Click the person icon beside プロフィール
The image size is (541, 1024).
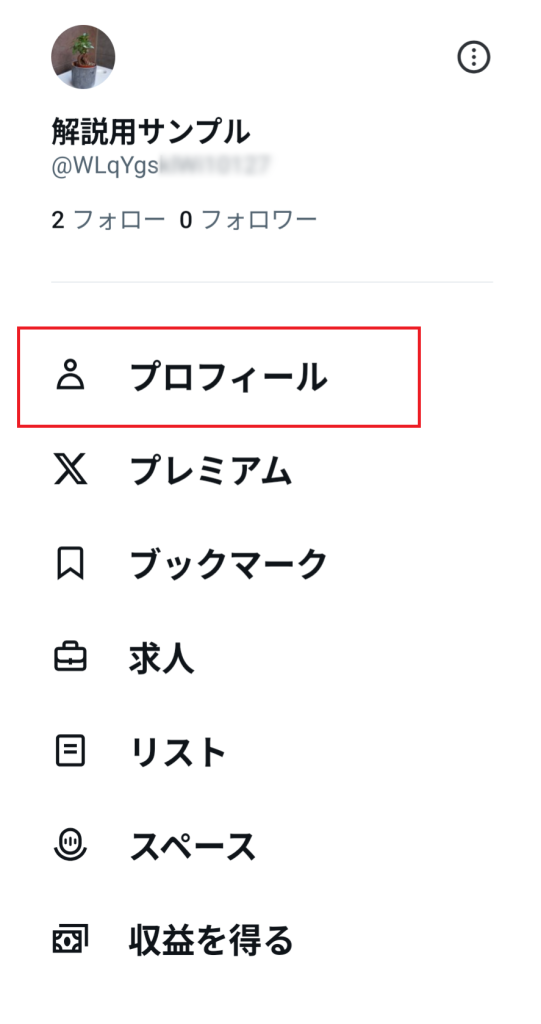70,377
